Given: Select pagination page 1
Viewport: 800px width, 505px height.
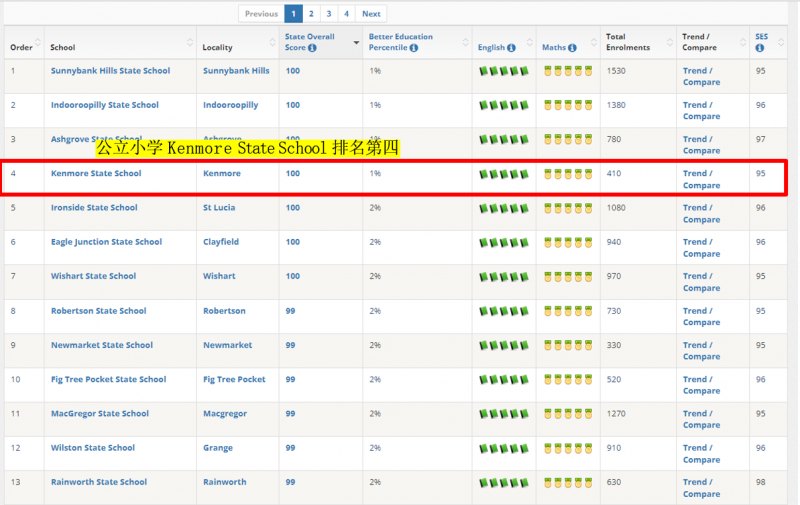Looking at the screenshot, I should (293, 14).
